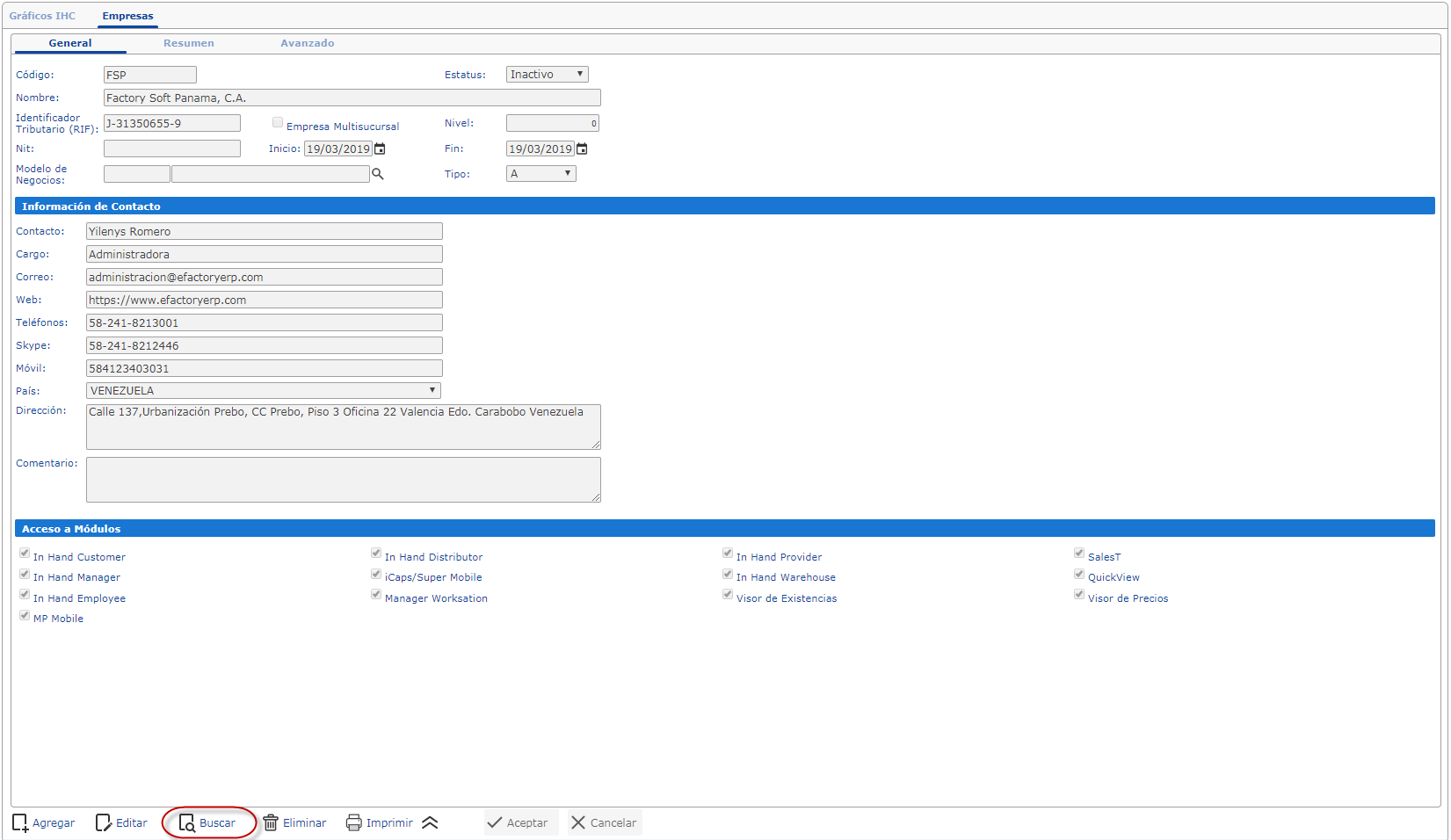Click the Agregar add icon
This screenshot has height=840, width=1451.
click(20, 823)
